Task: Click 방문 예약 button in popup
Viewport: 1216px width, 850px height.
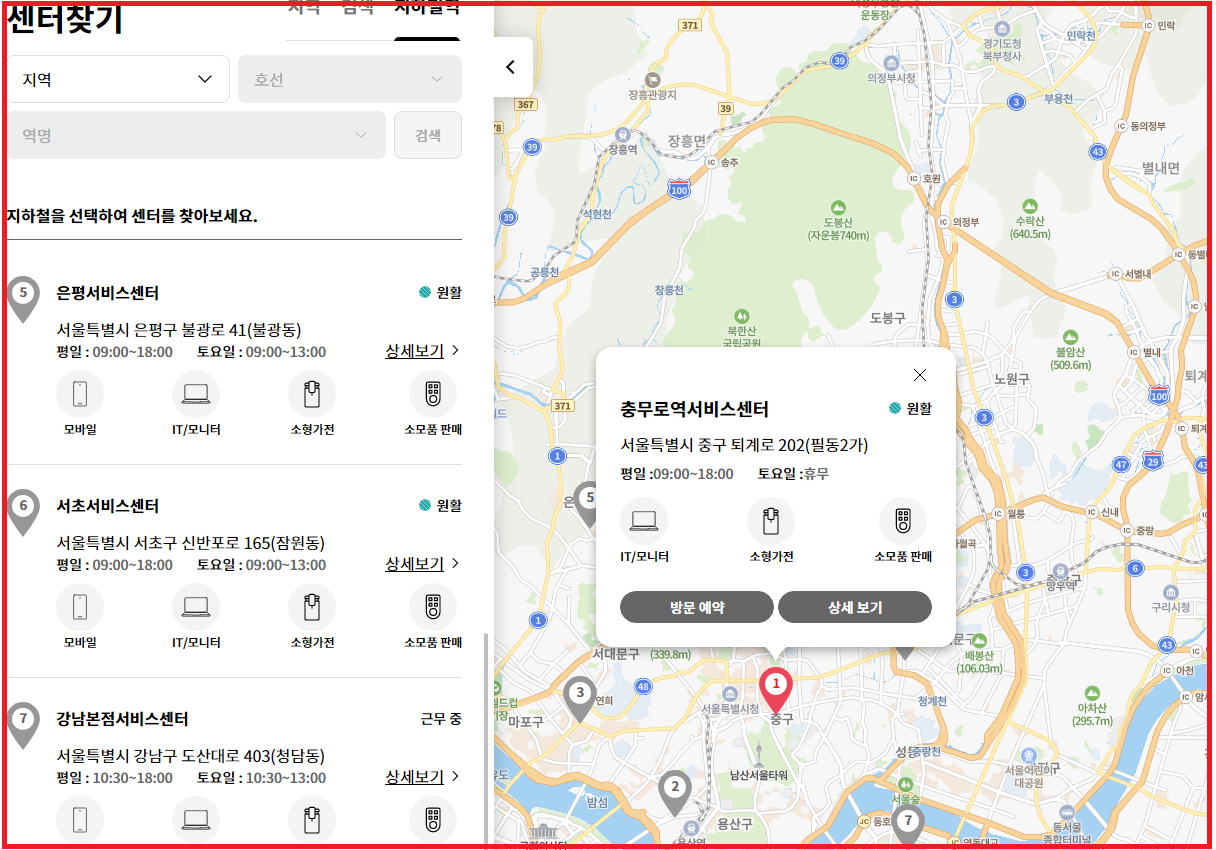Action: pos(697,607)
